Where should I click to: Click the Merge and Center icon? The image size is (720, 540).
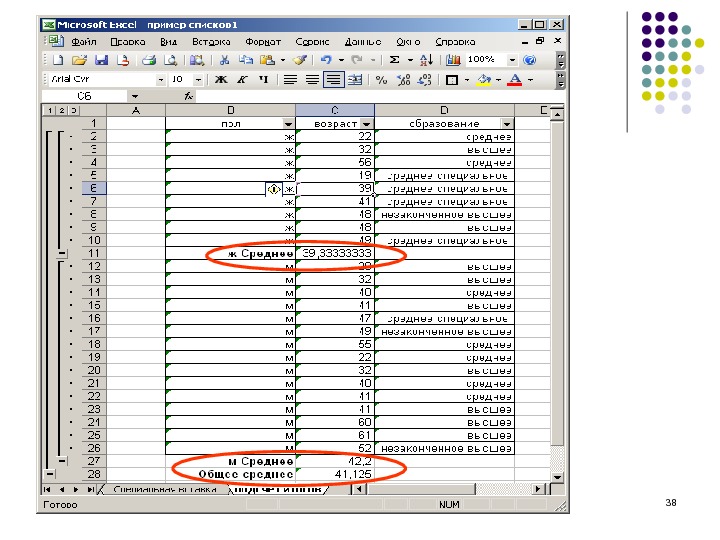click(x=356, y=79)
